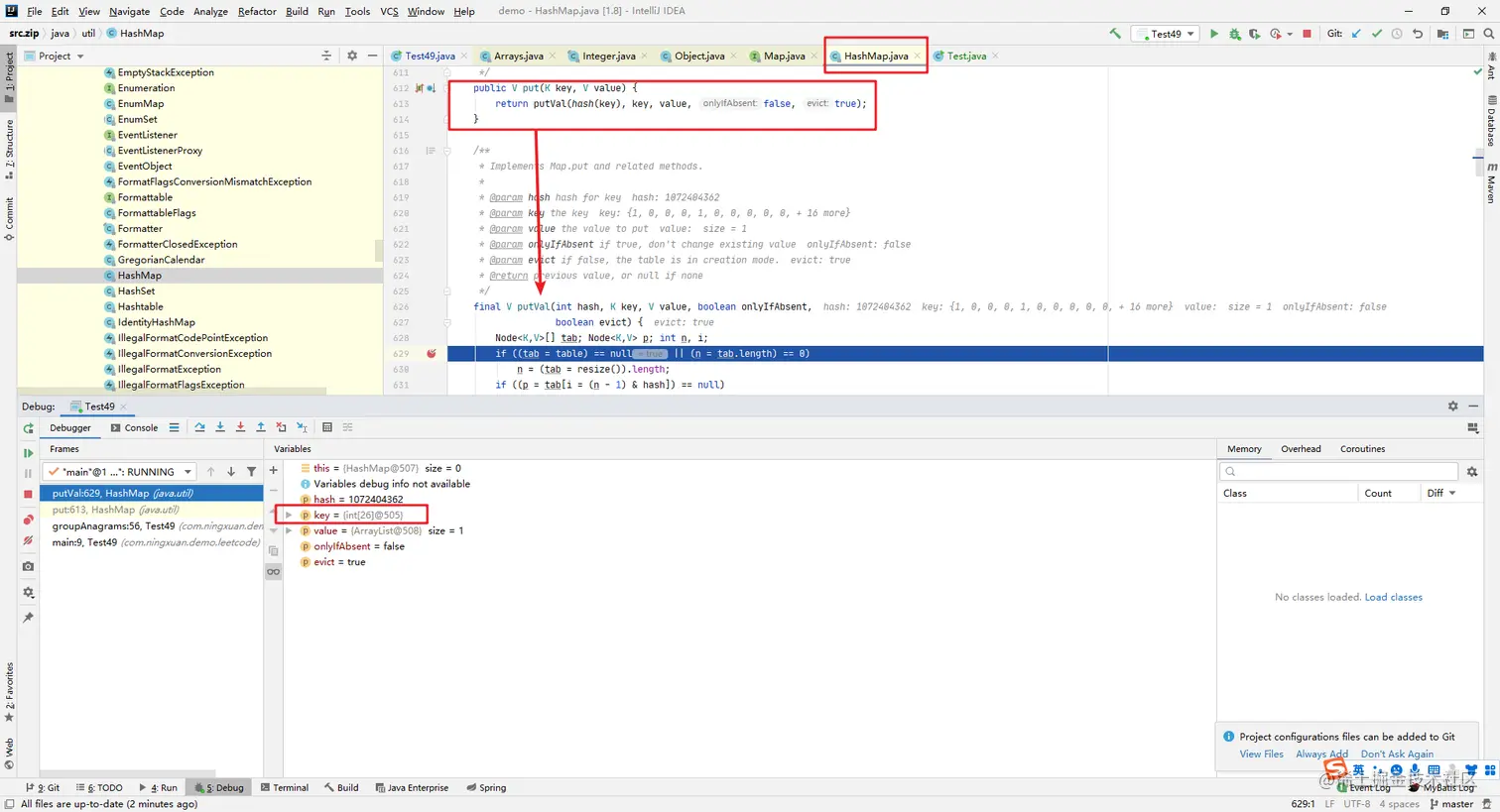The height and width of the screenshot is (812, 1500).
Task: Open Memory view gear settings
Action: coord(1472,472)
